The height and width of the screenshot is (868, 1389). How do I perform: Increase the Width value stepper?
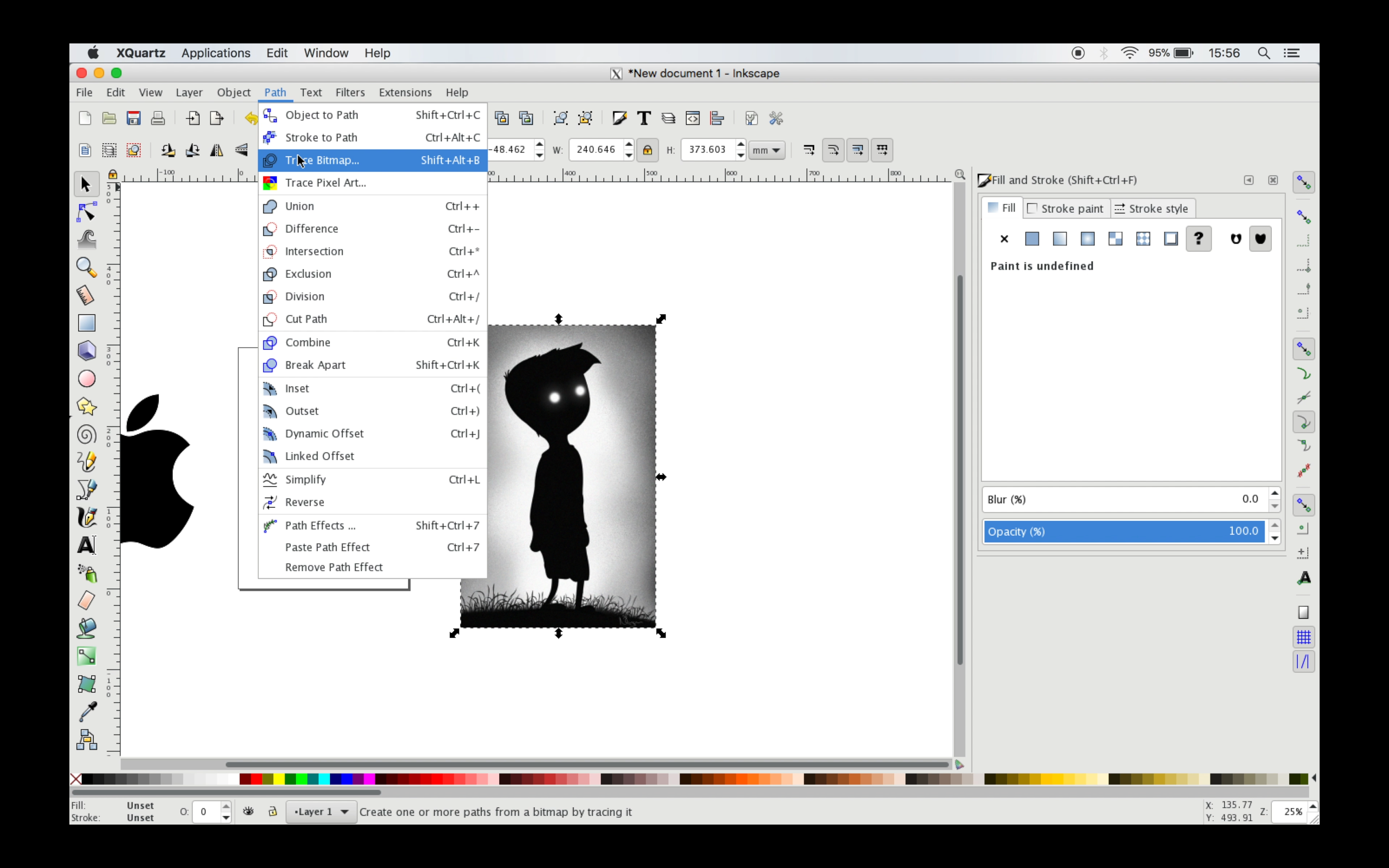pos(629,144)
